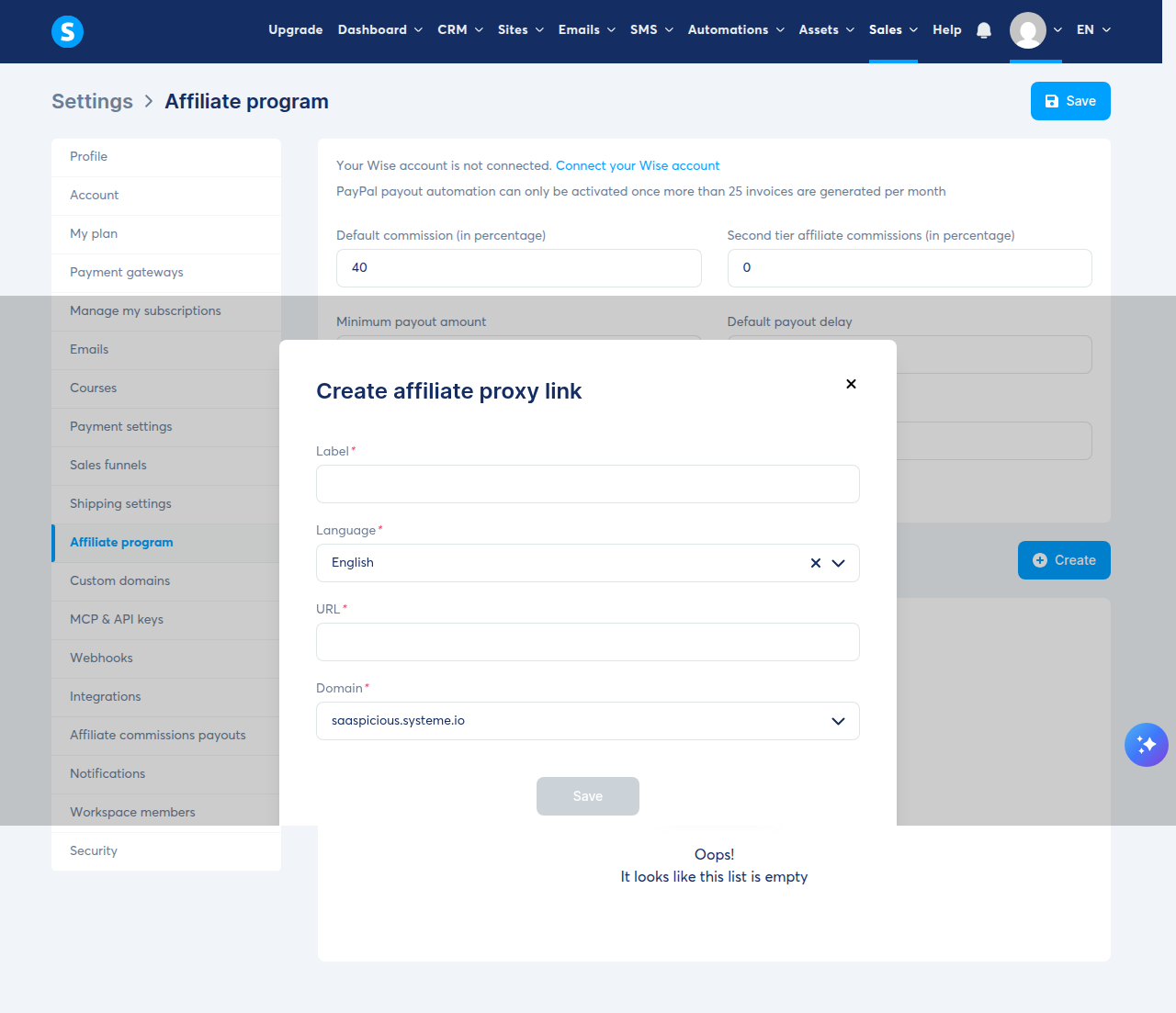This screenshot has height=1013, width=1176.
Task: Open Affiliate commissions payouts
Action: click(166, 736)
